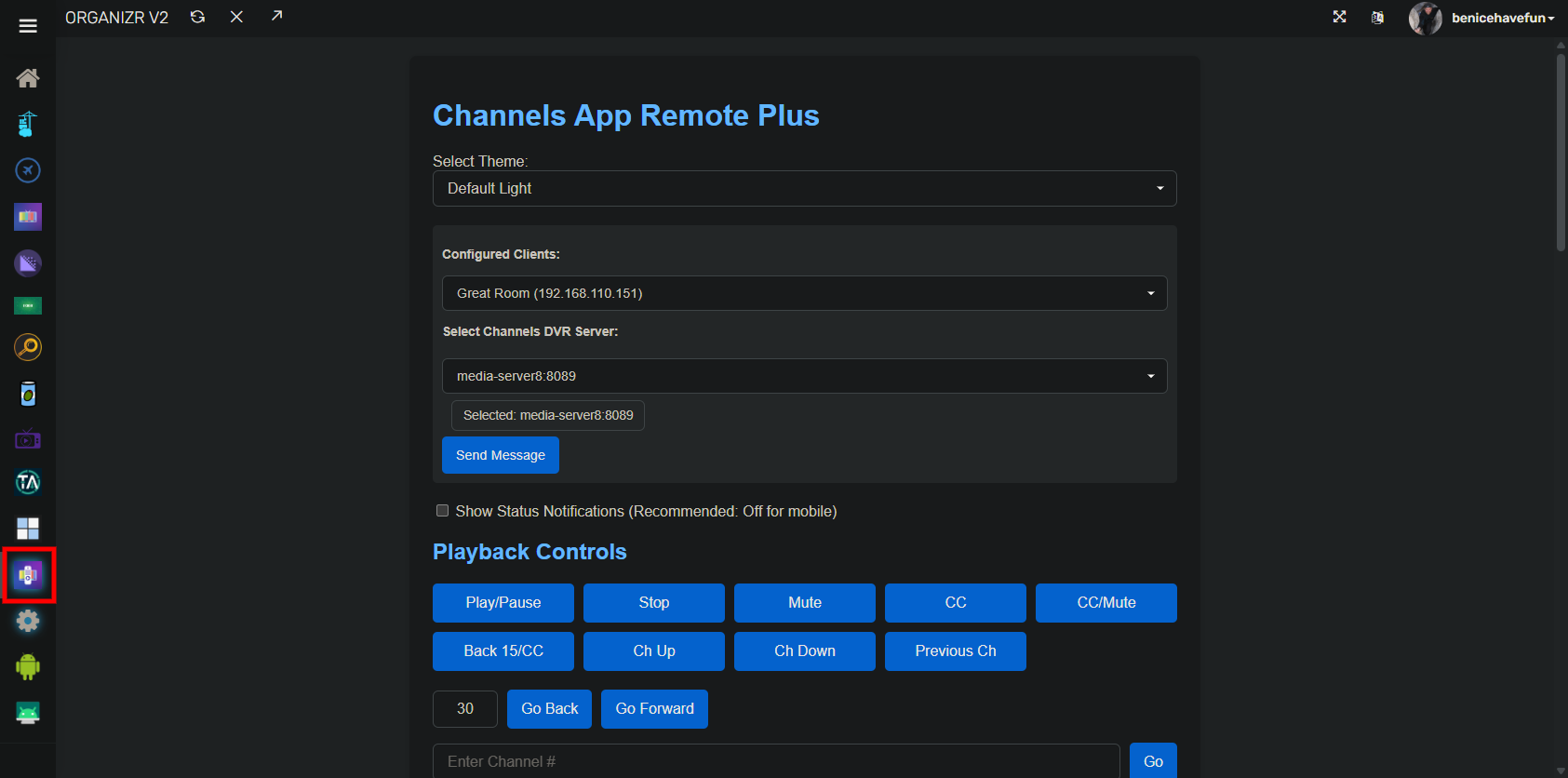Toggle fullscreen with the expand arrows icon
1568x778 pixels.
(x=1339, y=17)
